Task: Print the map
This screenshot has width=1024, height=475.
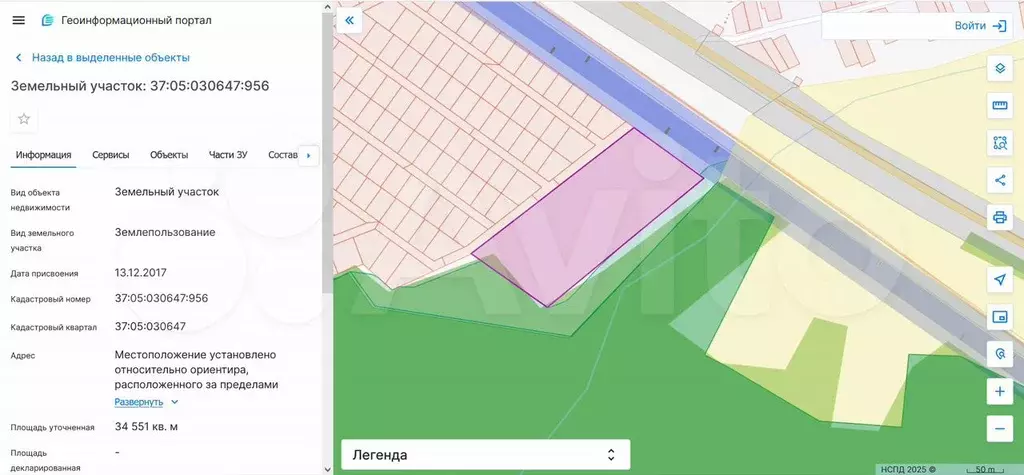Action: coord(998,217)
